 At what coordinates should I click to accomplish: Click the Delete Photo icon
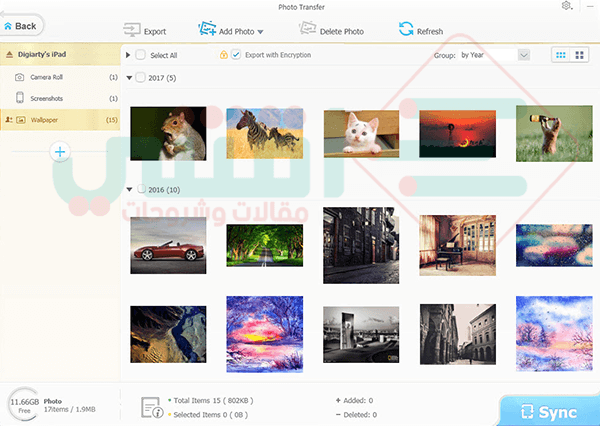[307, 29]
